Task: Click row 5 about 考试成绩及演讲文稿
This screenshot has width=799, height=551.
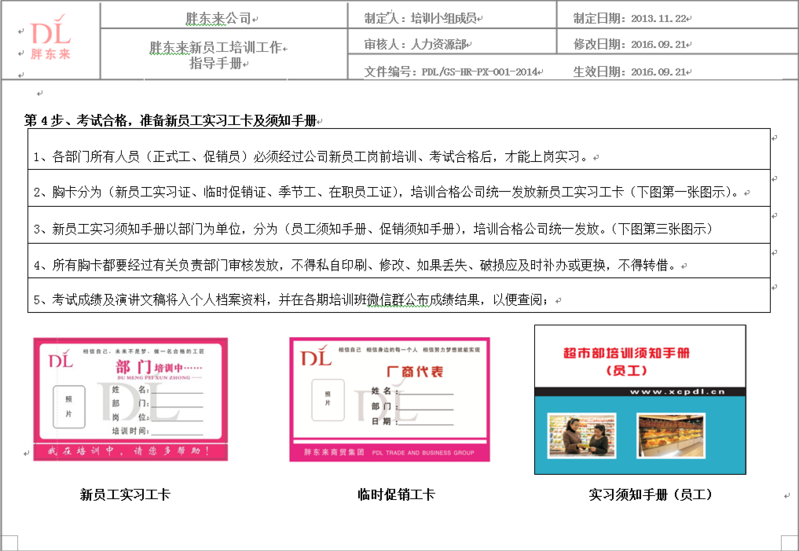Action: pos(398,295)
